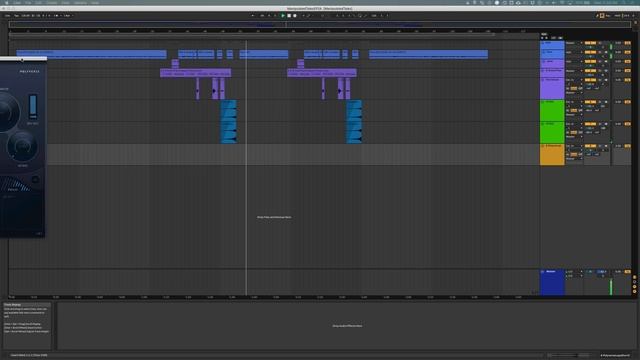Viewport: 640px width, 360px height.
Task: Select the first green track header
Action: click(552, 110)
